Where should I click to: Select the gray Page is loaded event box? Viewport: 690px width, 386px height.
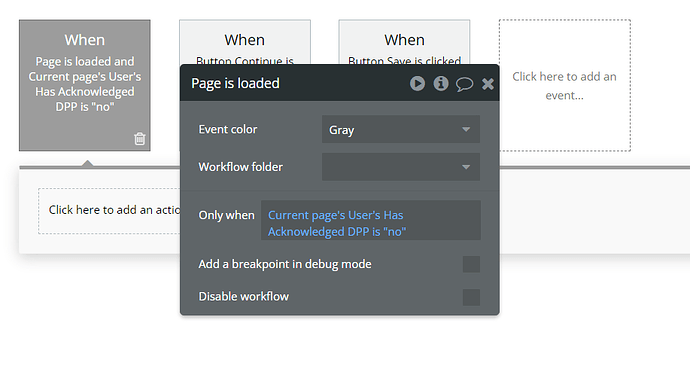[84, 85]
